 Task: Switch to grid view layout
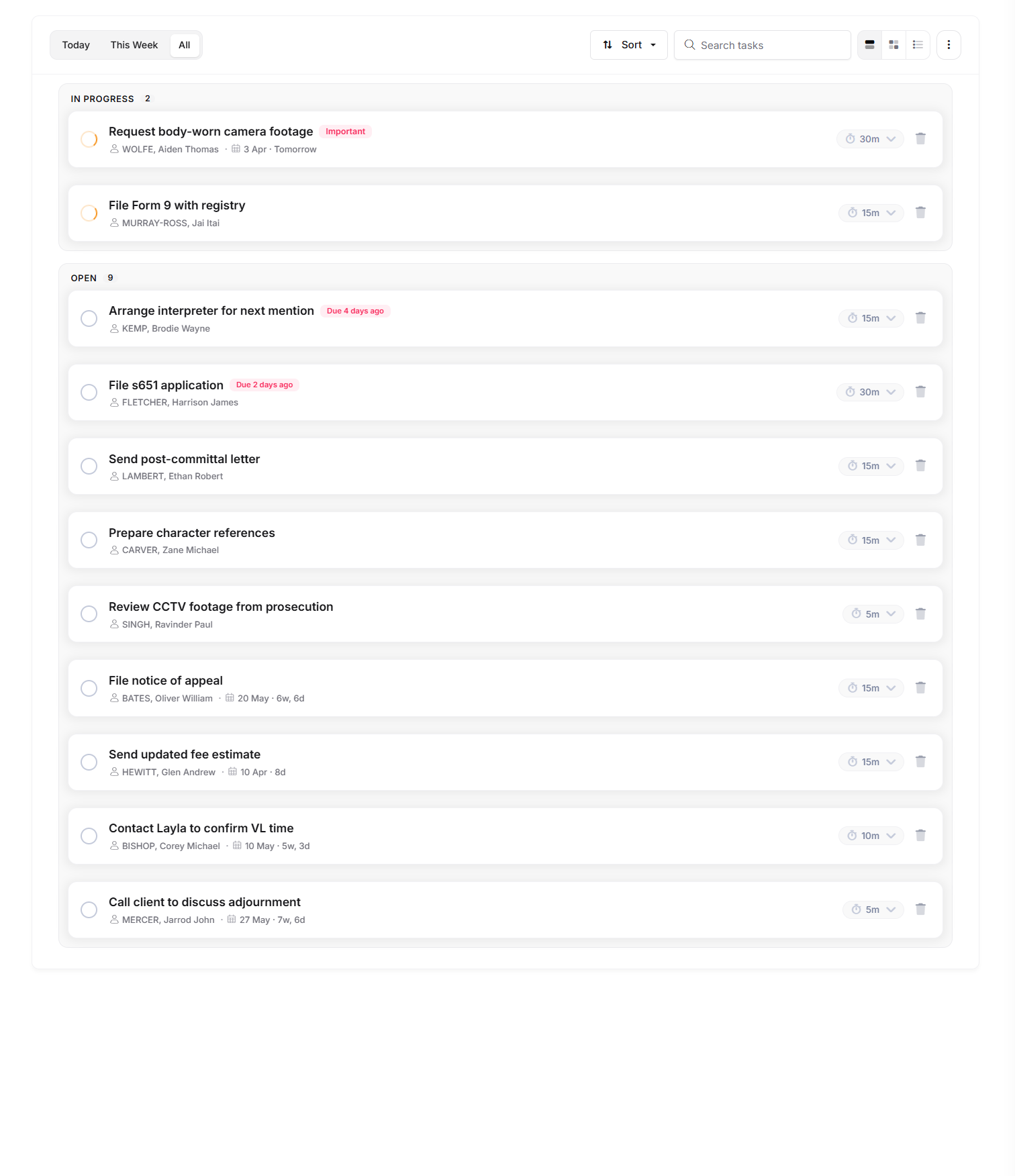point(893,44)
